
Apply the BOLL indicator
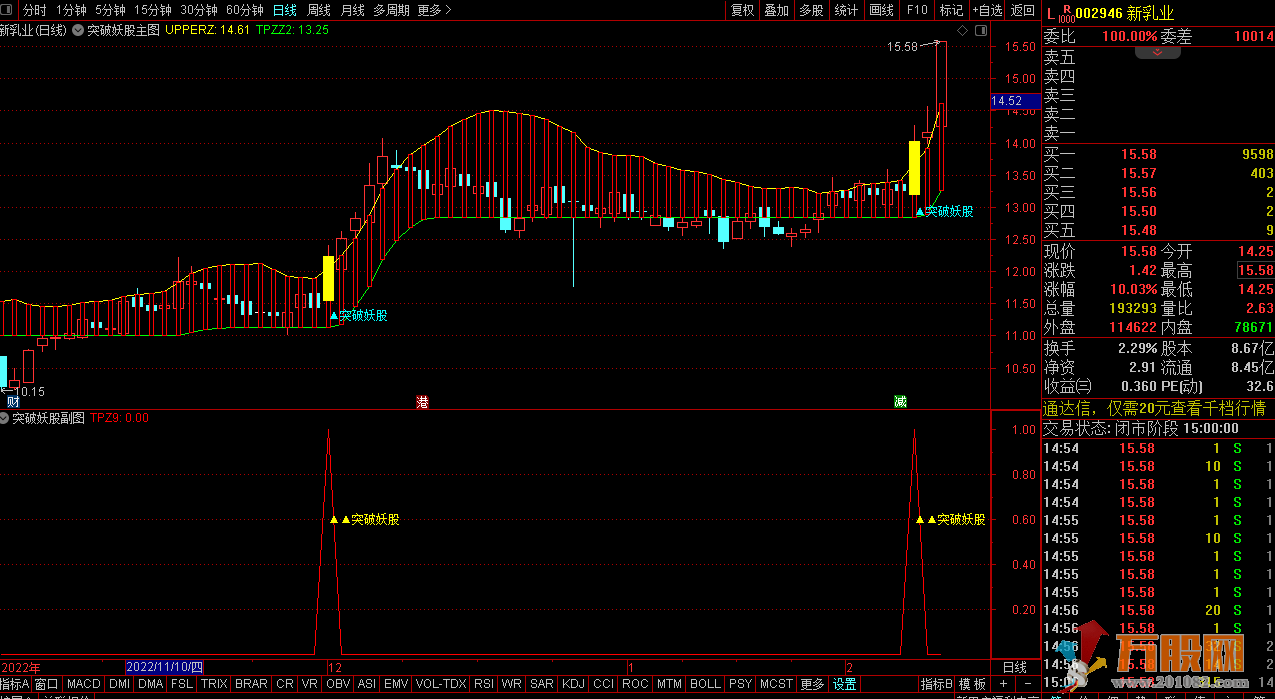(x=705, y=684)
